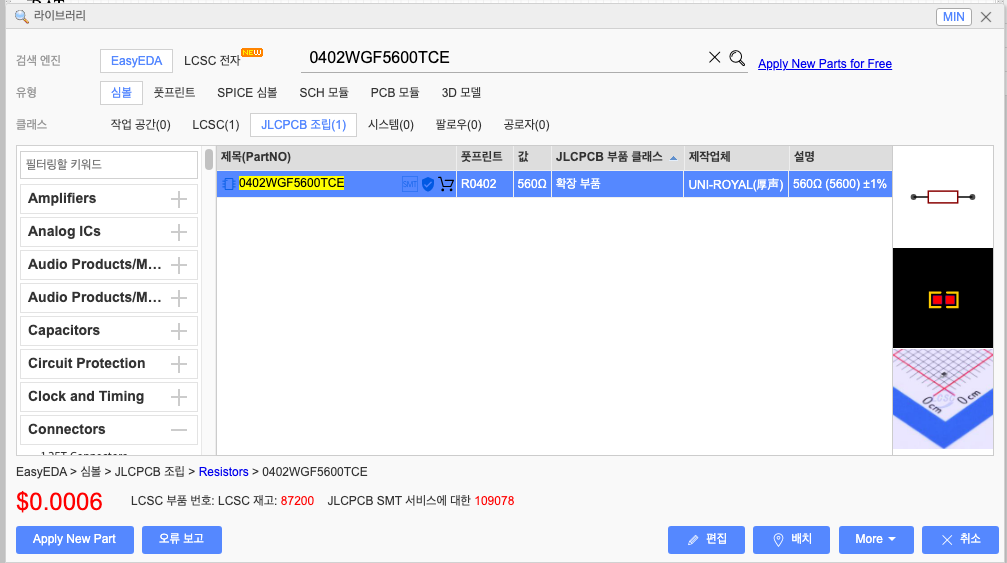Clear the search text with the X icon
This screenshot has width=1007, height=563.
point(714,57)
